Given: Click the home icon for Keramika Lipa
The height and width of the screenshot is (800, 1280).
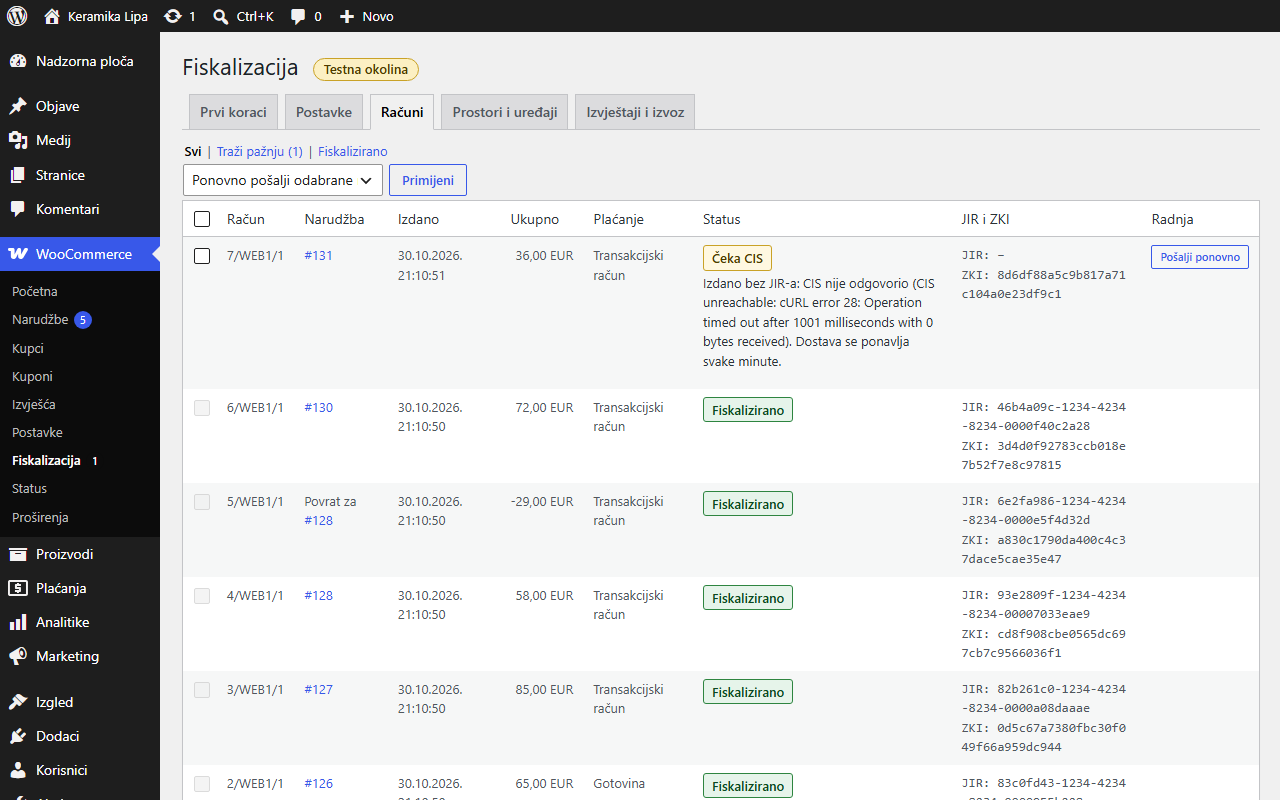Looking at the screenshot, I should pyautogui.click(x=52, y=16).
